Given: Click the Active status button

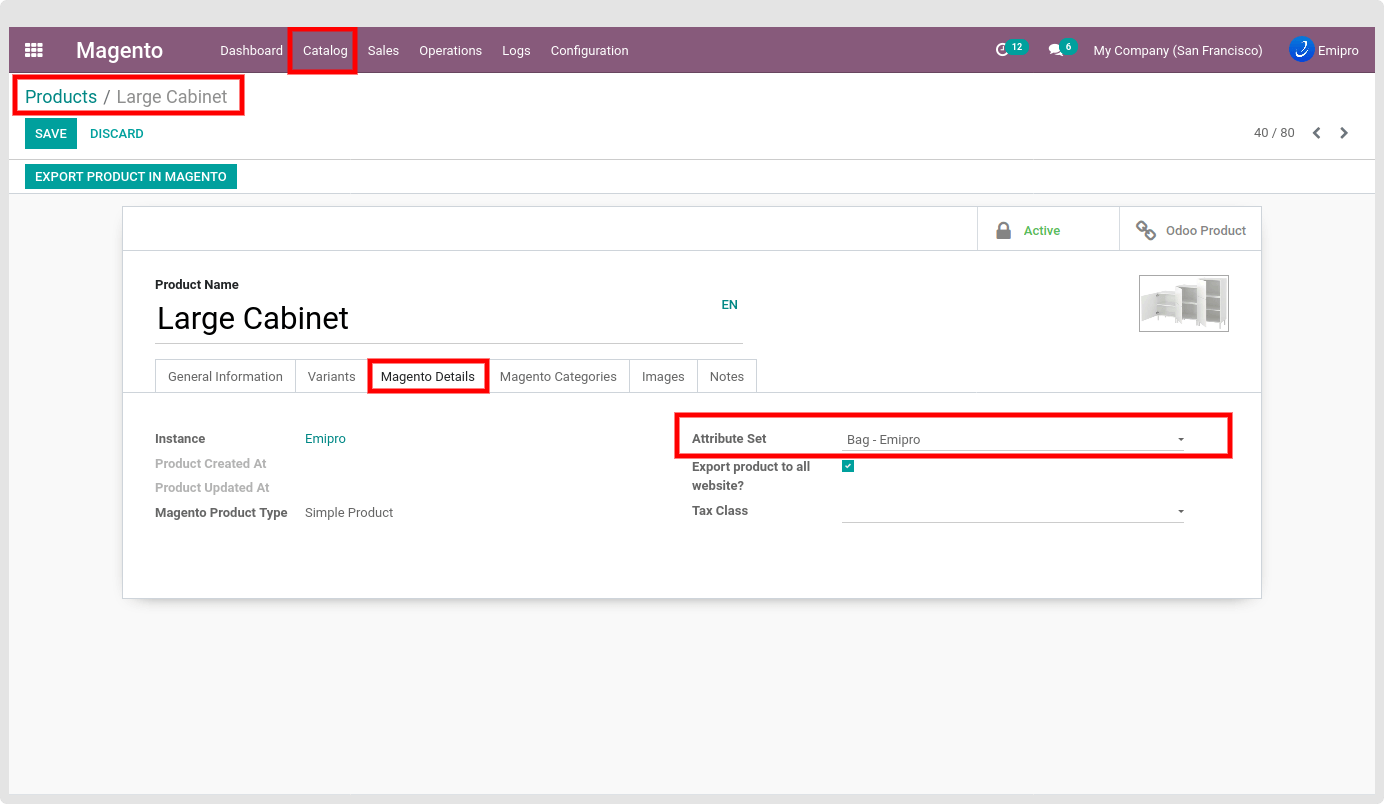Looking at the screenshot, I should (1048, 230).
